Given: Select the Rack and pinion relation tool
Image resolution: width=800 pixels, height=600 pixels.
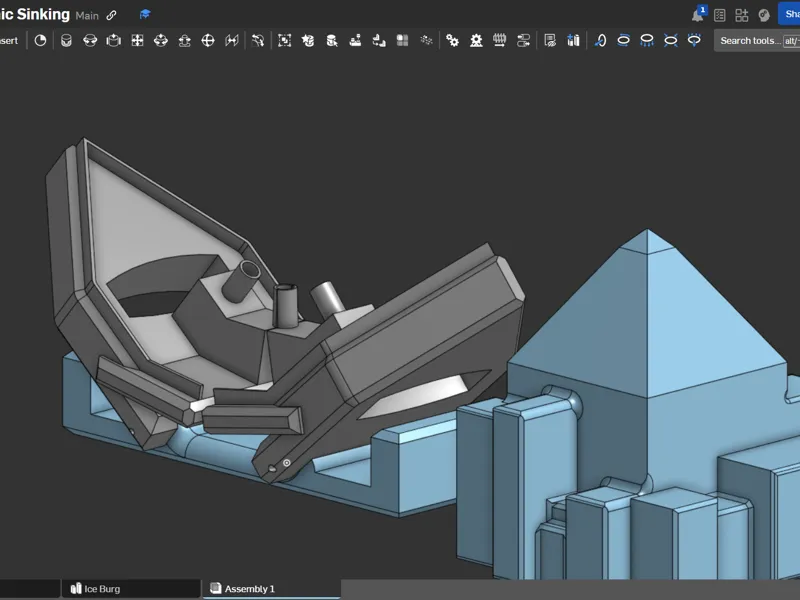Looking at the screenshot, I should click(476, 40).
